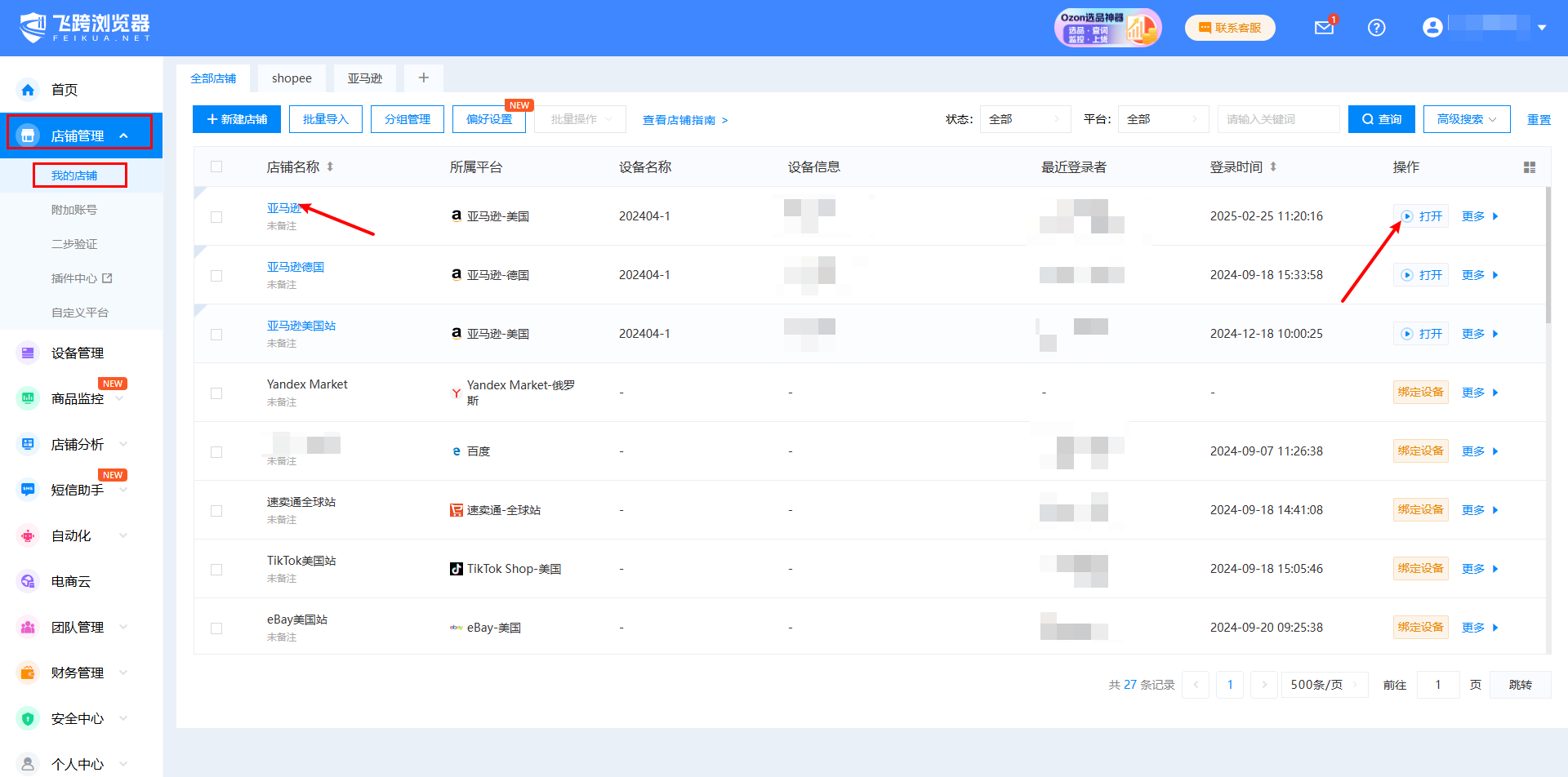This screenshot has height=777, width=1568.
Task: Focus the keyword search input field
Action: click(x=1277, y=119)
